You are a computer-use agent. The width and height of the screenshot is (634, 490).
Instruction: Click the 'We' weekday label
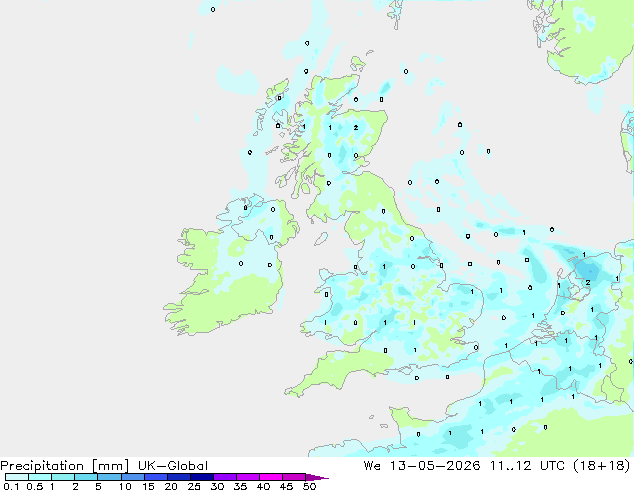[x=372, y=465]
